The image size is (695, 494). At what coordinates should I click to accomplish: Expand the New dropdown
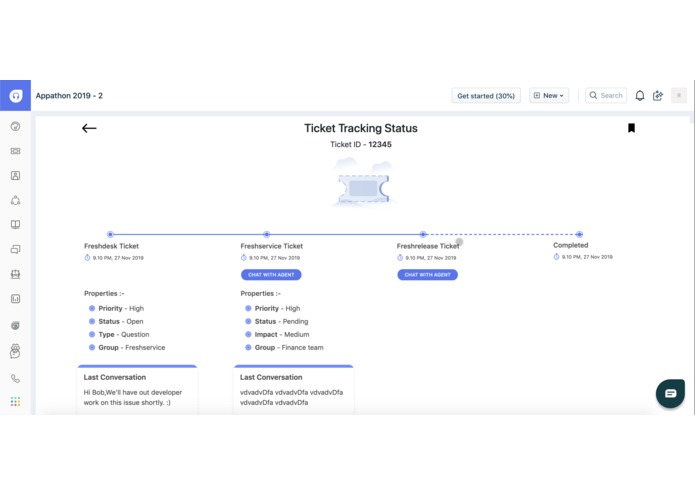pos(549,96)
